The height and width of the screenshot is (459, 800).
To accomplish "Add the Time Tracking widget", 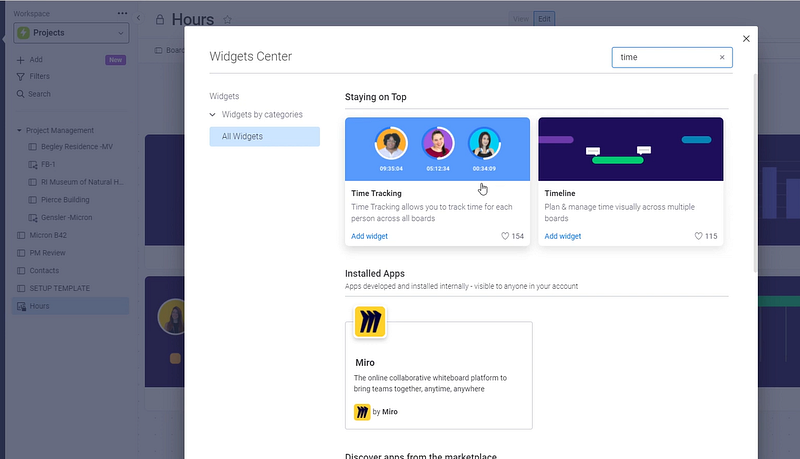I will point(369,236).
